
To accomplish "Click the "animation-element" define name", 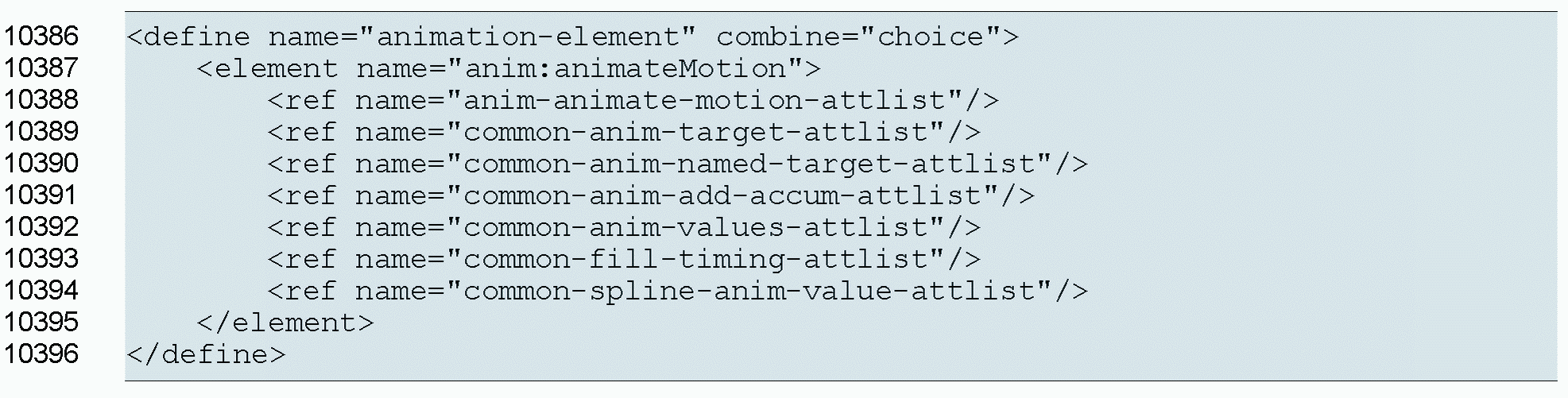I will 527,37.
